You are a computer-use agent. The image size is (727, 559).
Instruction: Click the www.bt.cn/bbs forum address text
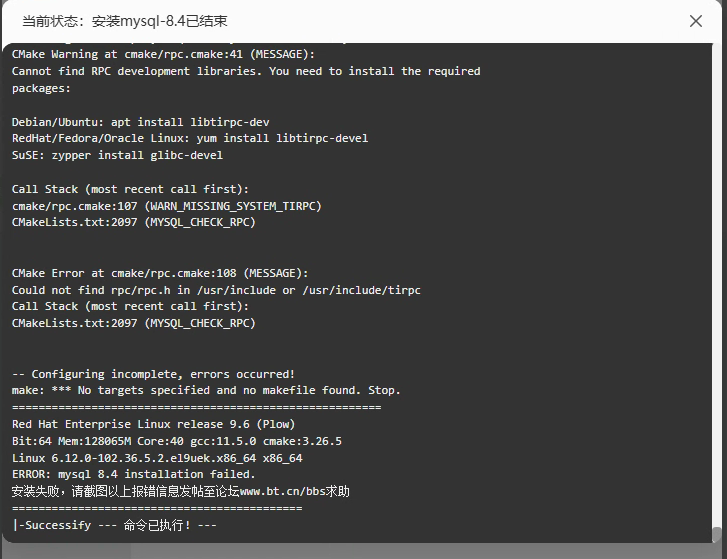click(x=287, y=491)
